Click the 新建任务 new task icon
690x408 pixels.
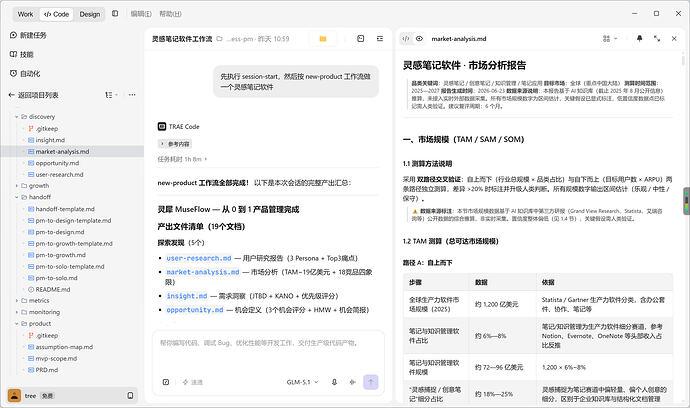coord(13,35)
